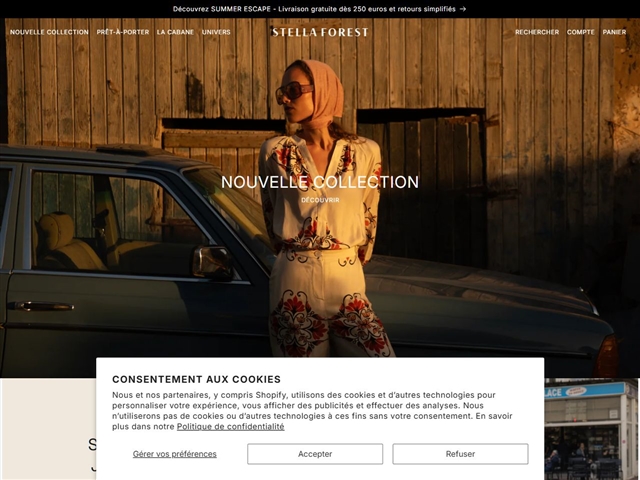Open the Prêt-à-Porter menu

pyautogui.click(x=123, y=32)
